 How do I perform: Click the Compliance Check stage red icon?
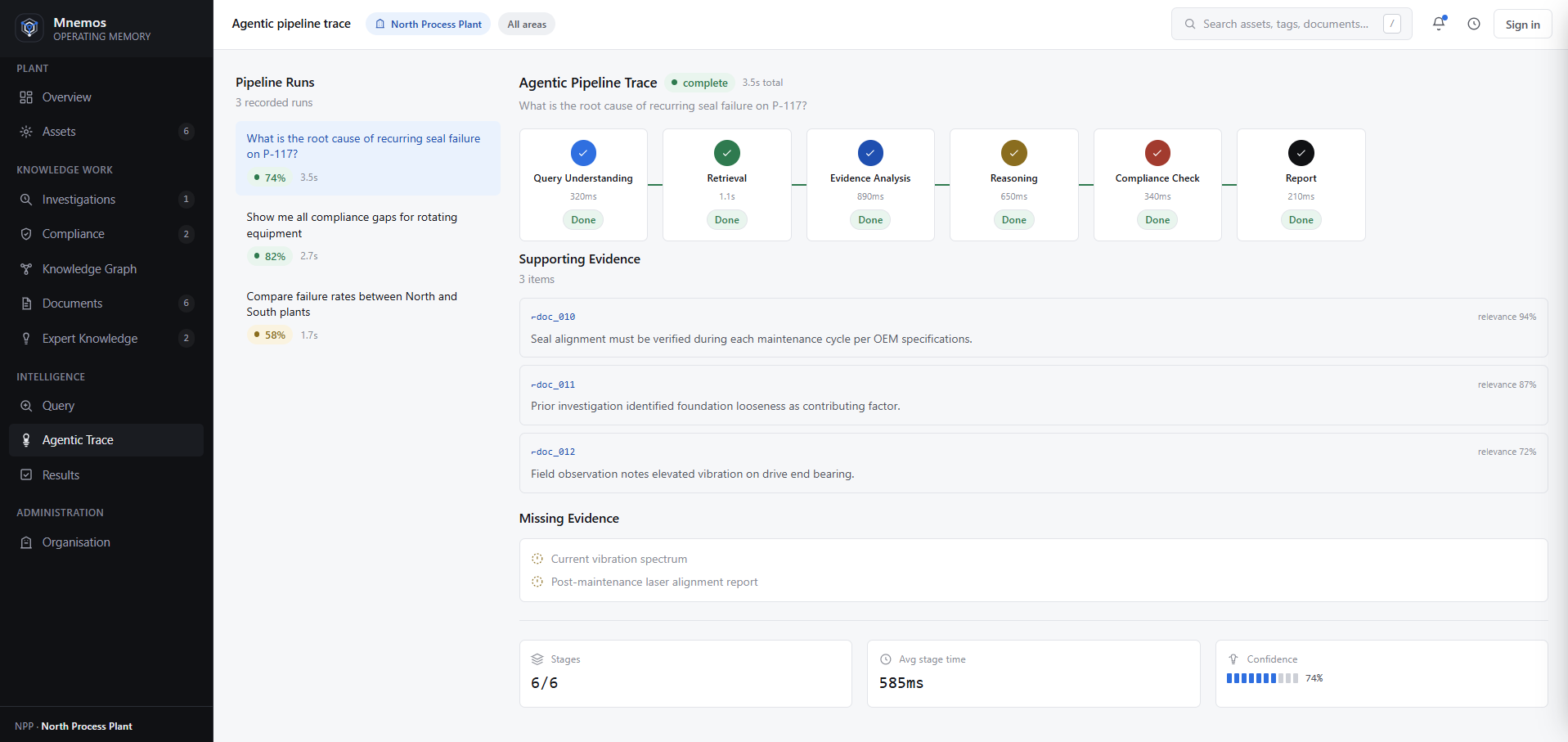coord(1157,153)
